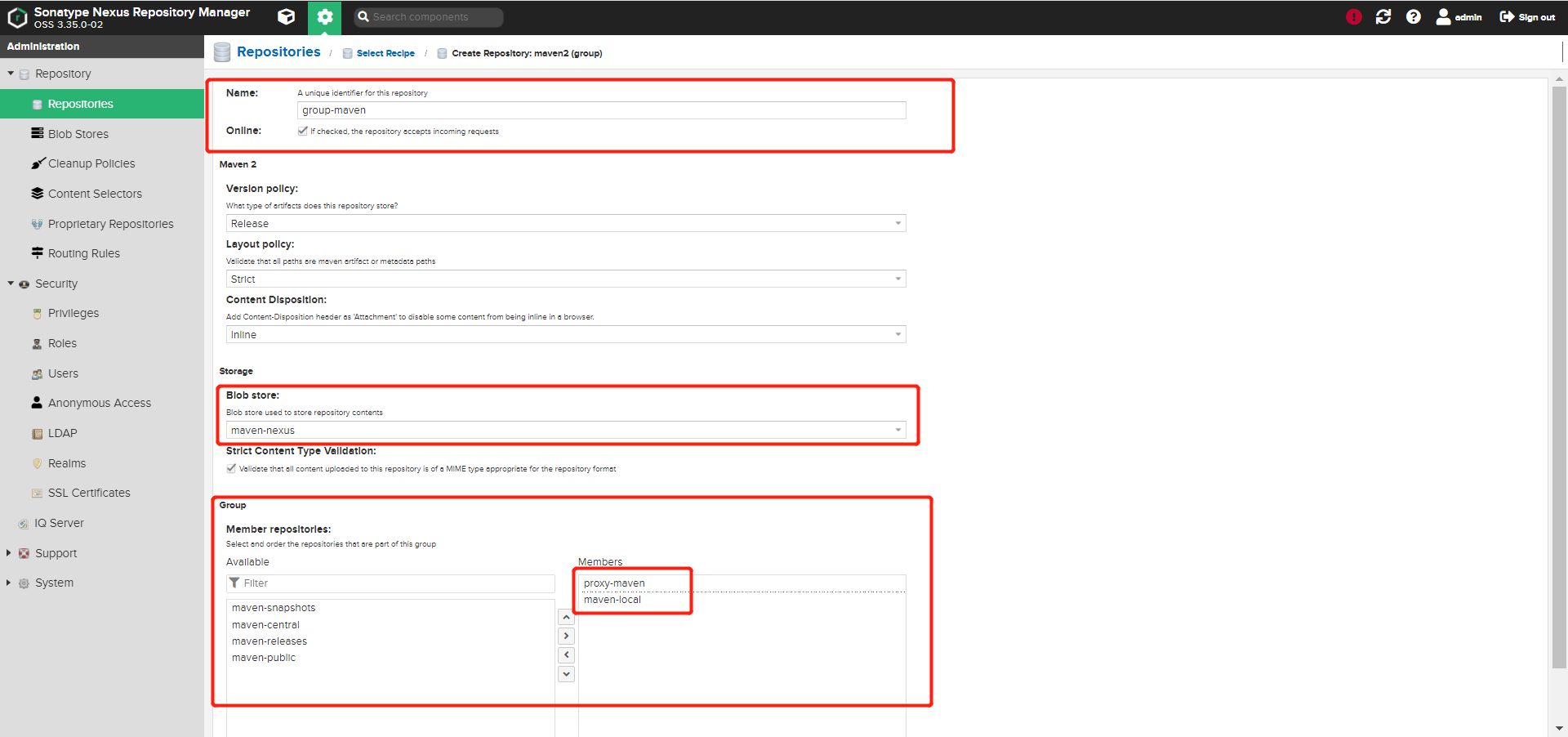Screen dimensions: 1568x737
Task: Expand the Support tree section
Action: 9,553
